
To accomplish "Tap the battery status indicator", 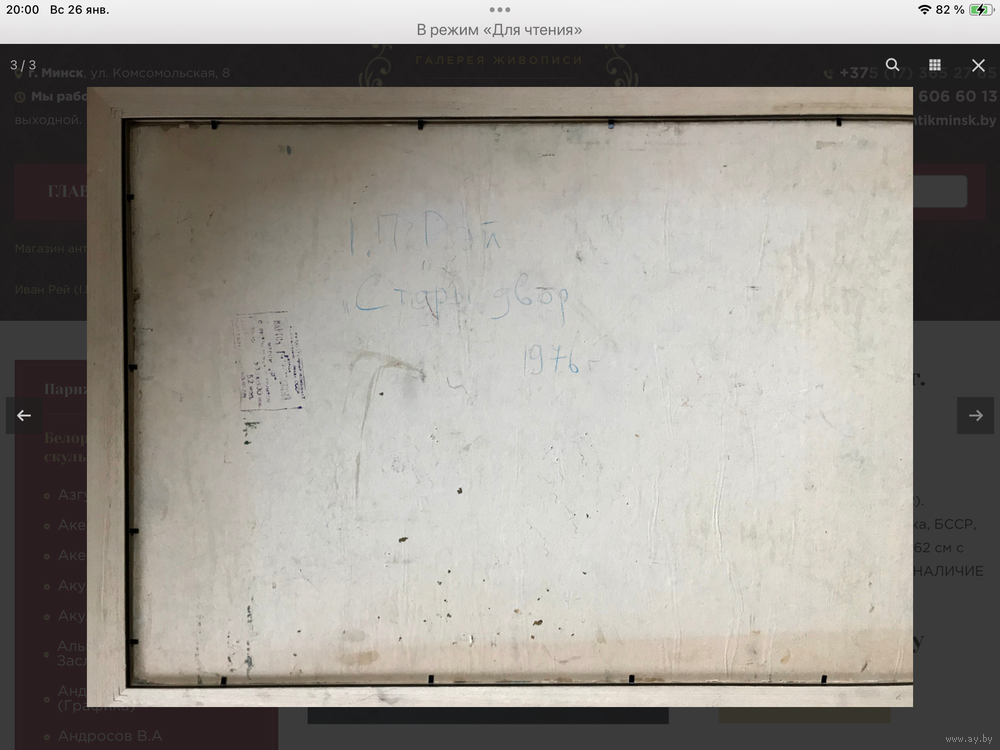I will [981, 10].
